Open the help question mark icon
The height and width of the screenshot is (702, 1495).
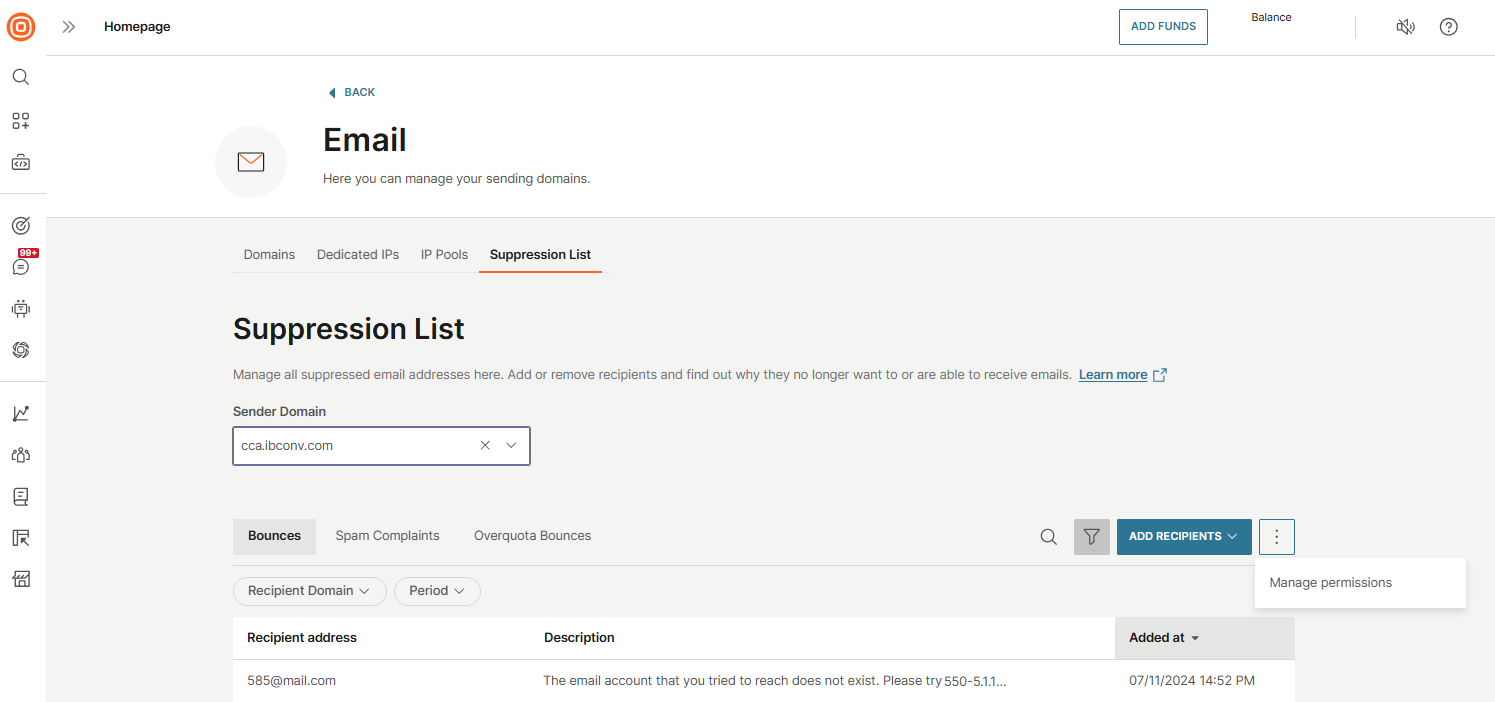(1448, 27)
